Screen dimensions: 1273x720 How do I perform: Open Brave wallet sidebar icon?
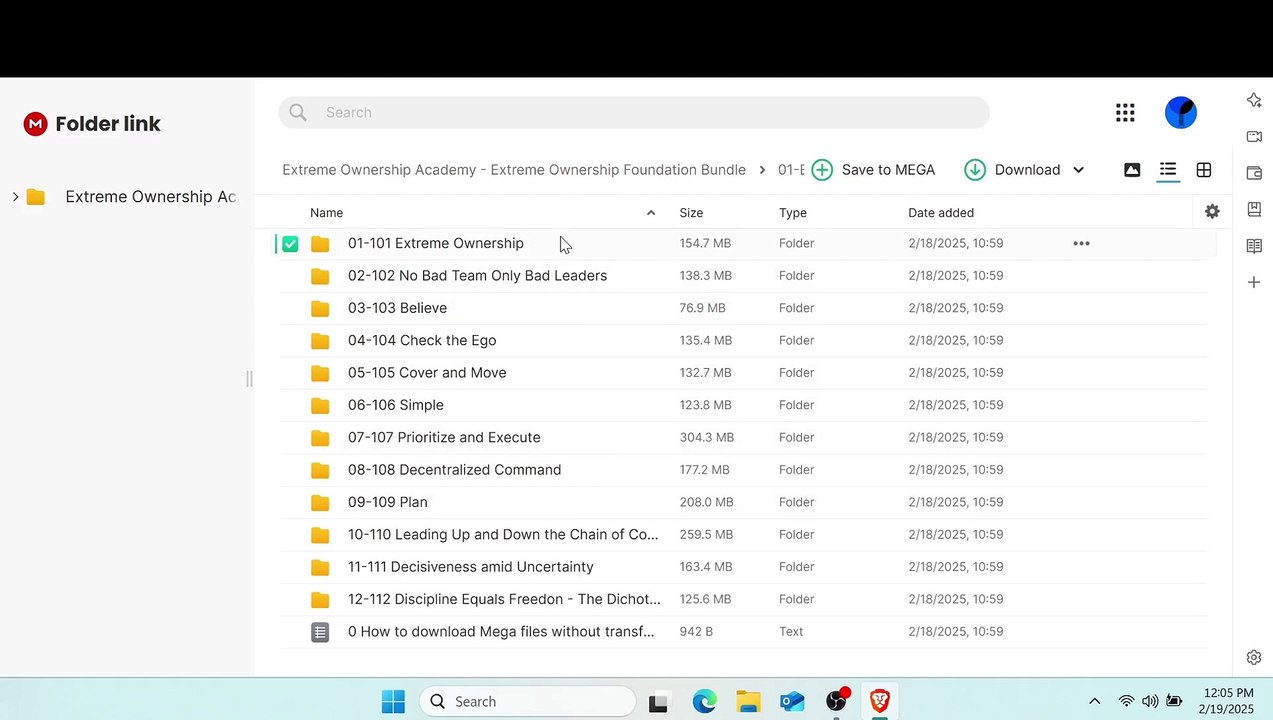[1254, 173]
